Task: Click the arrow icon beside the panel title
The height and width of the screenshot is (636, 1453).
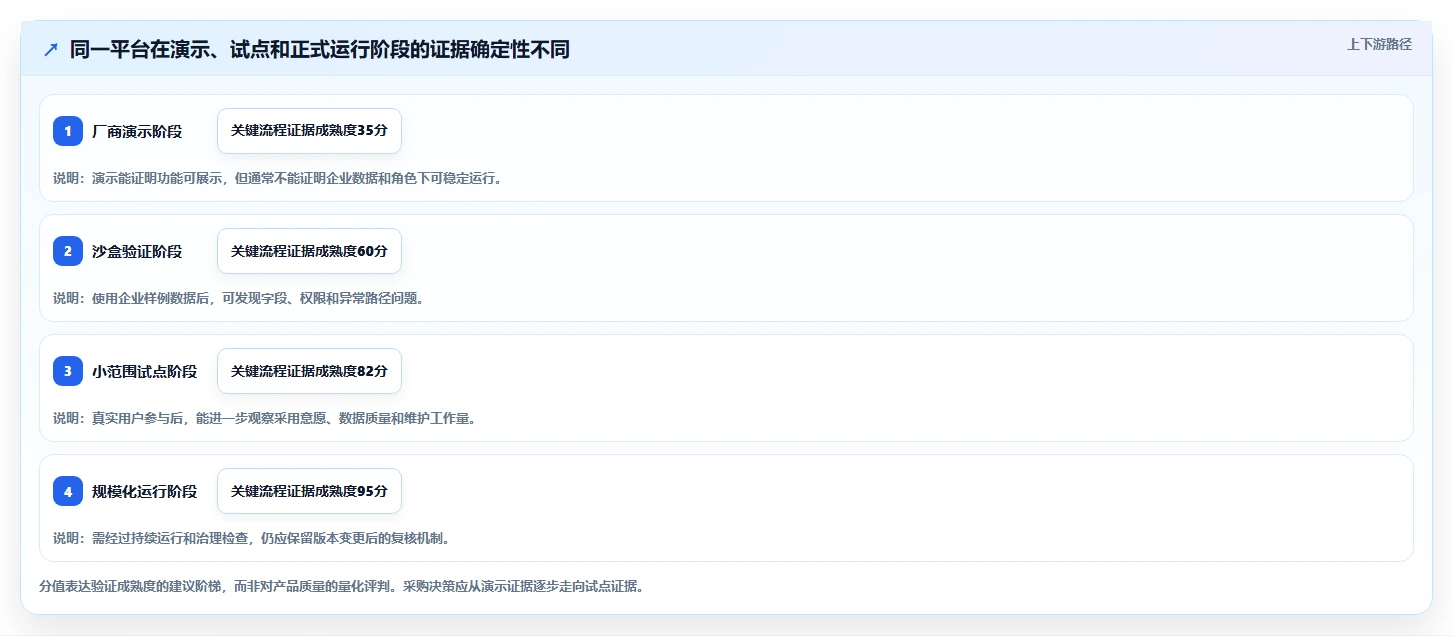Action: (51, 49)
